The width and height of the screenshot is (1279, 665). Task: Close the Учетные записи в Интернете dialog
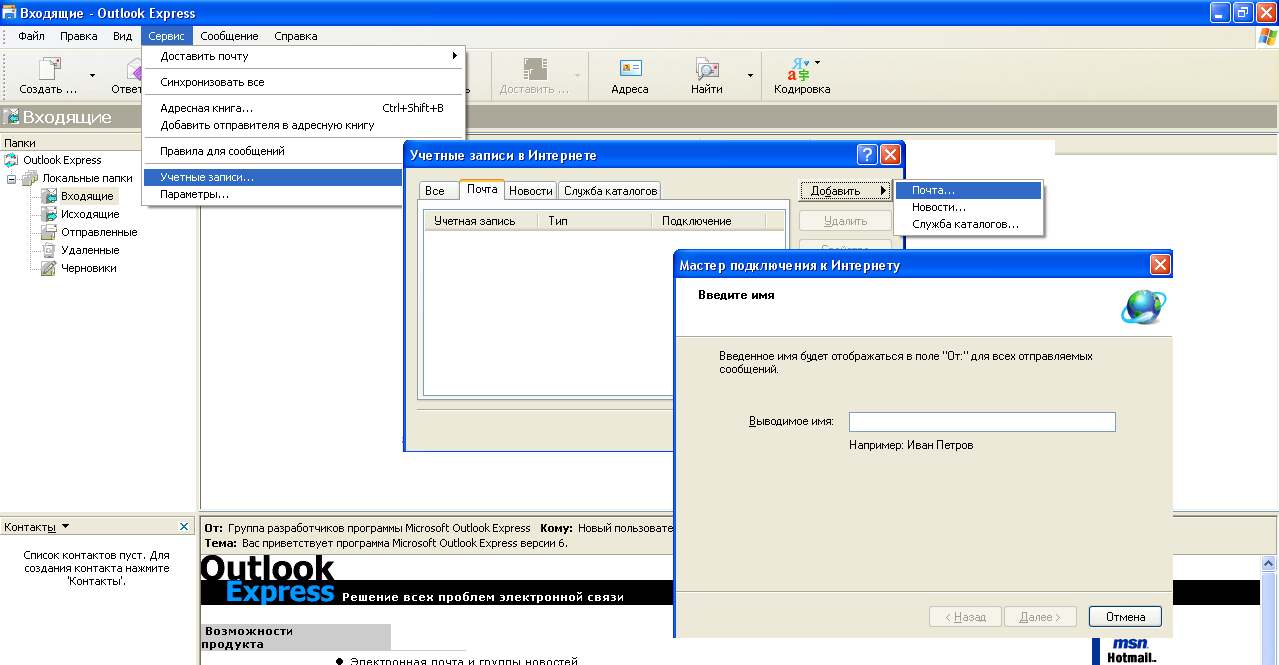tap(890, 155)
